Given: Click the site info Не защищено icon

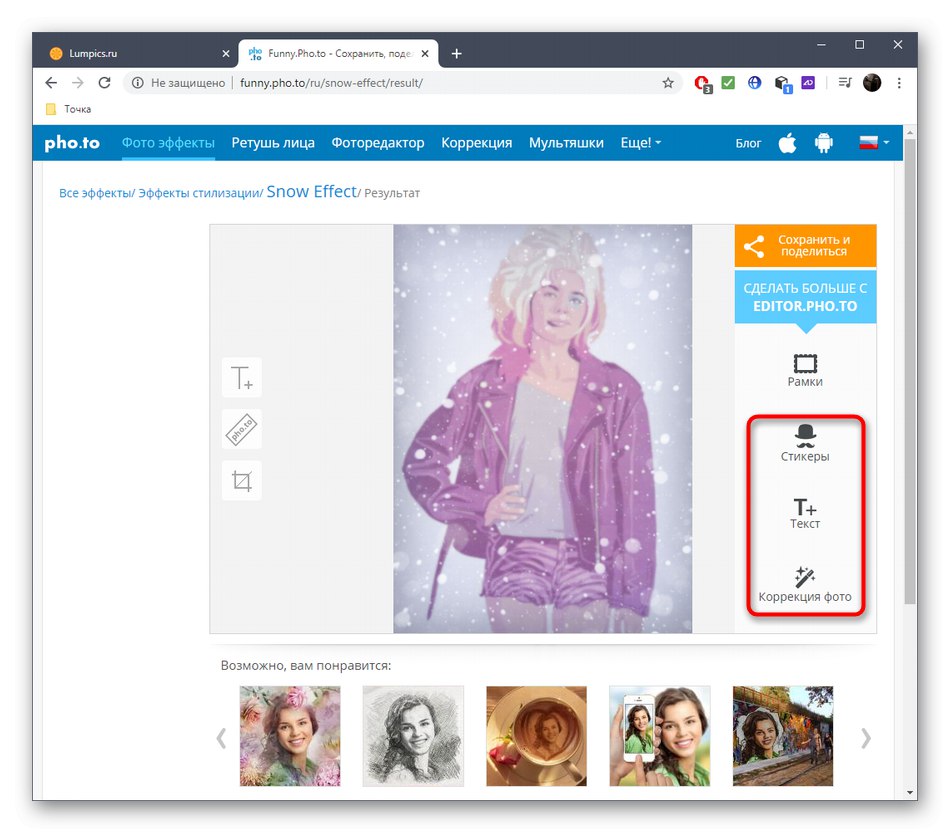Looking at the screenshot, I should click(138, 83).
